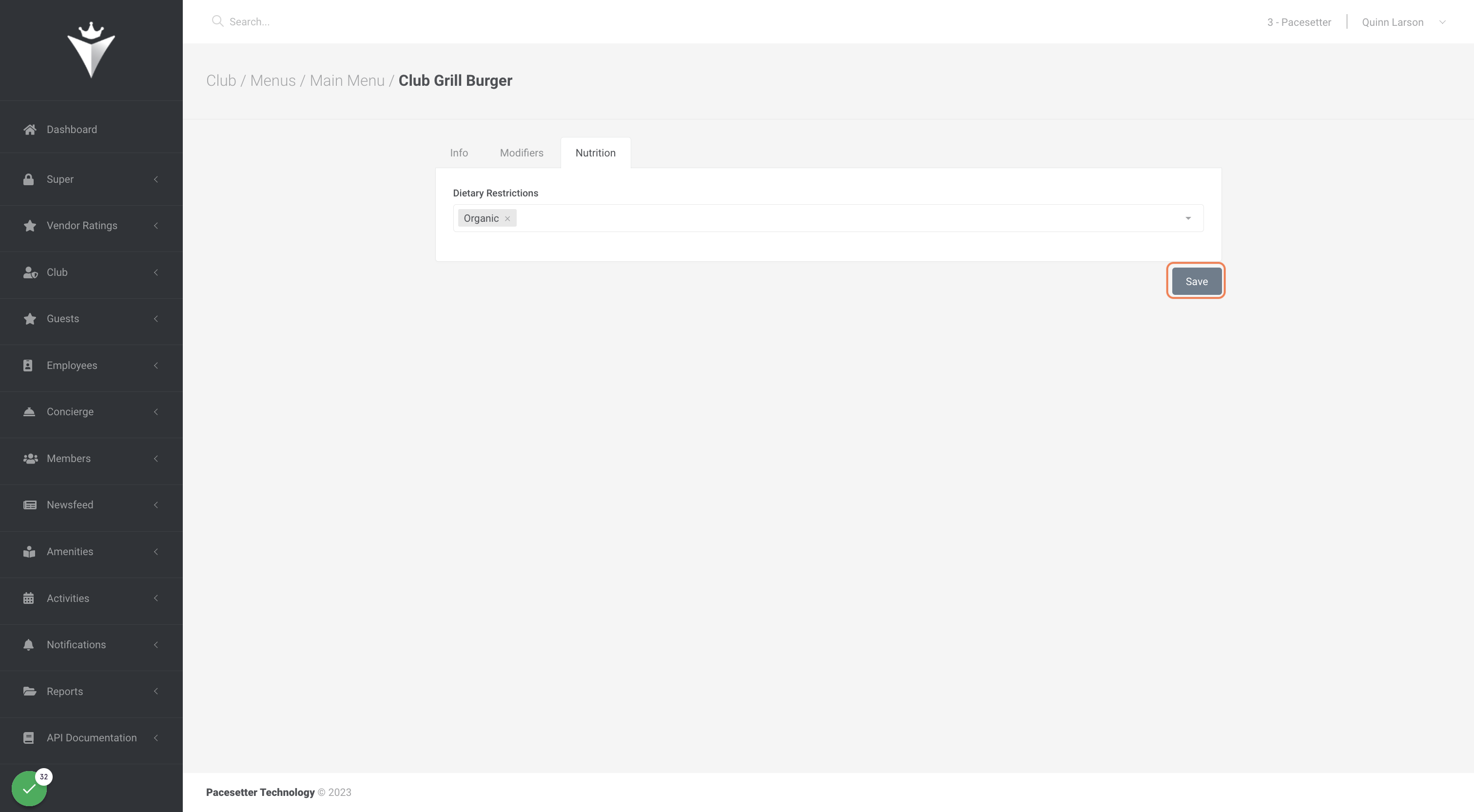Open the Activities menu label
Image resolution: width=1474 pixels, height=812 pixels.
68,598
